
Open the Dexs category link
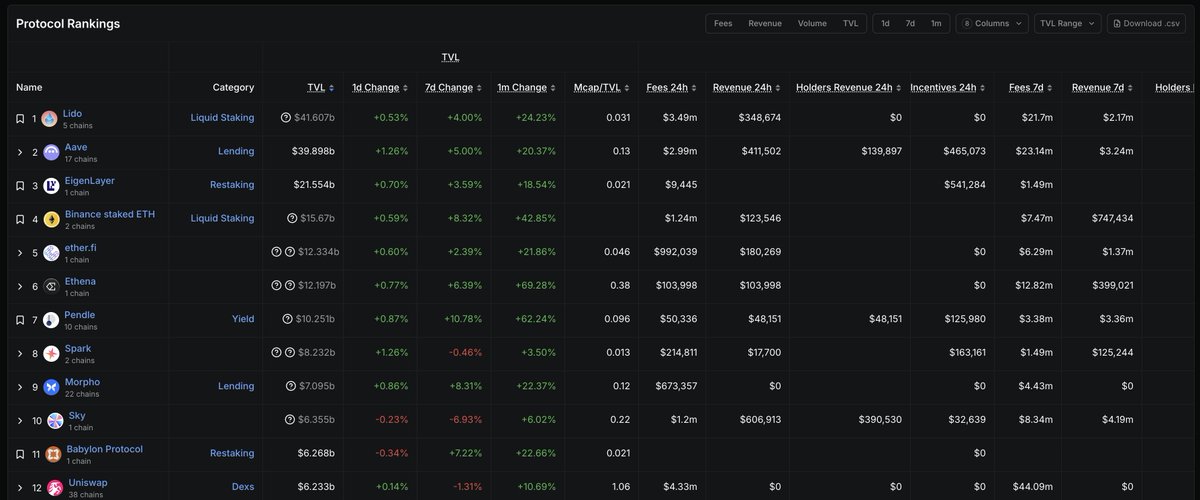pos(242,487)
